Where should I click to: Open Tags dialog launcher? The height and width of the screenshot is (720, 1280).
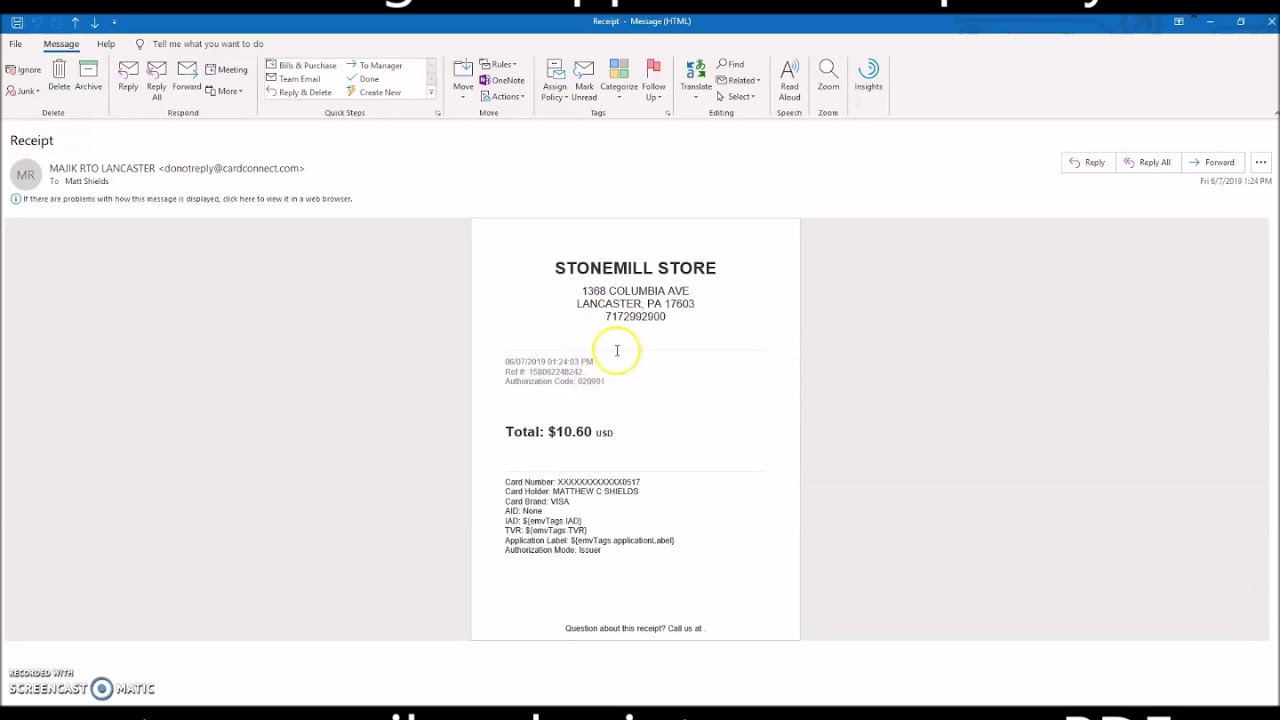point(668,113)
